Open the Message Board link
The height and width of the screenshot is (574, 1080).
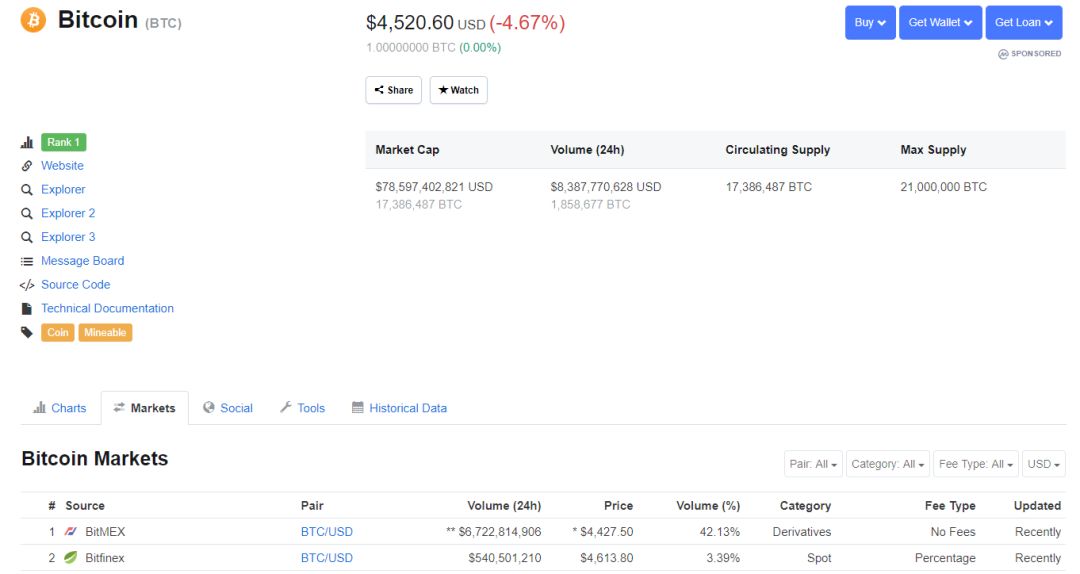tap(83, 260)
